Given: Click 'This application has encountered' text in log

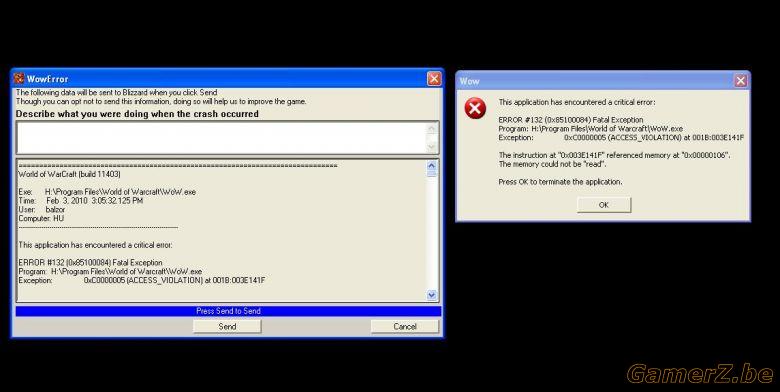Looking at the screenshot, I should click(x=95, y=245).
